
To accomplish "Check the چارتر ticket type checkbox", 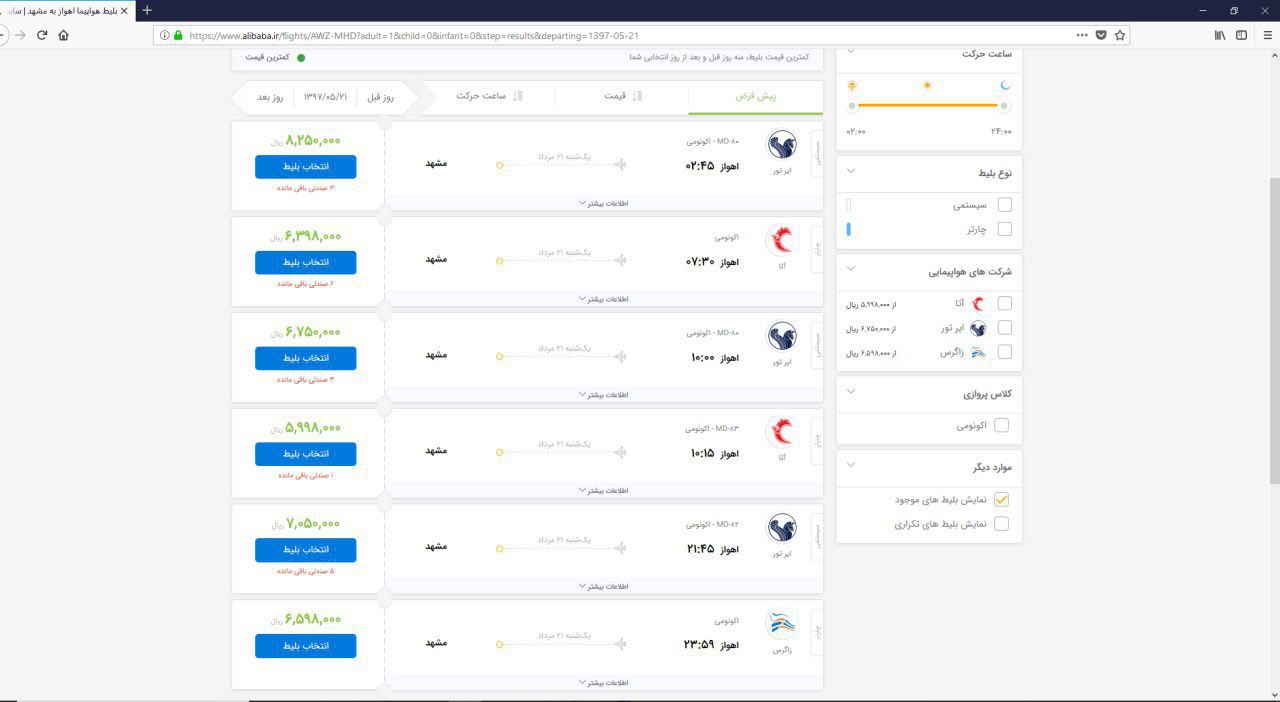I will (1004, 229).
